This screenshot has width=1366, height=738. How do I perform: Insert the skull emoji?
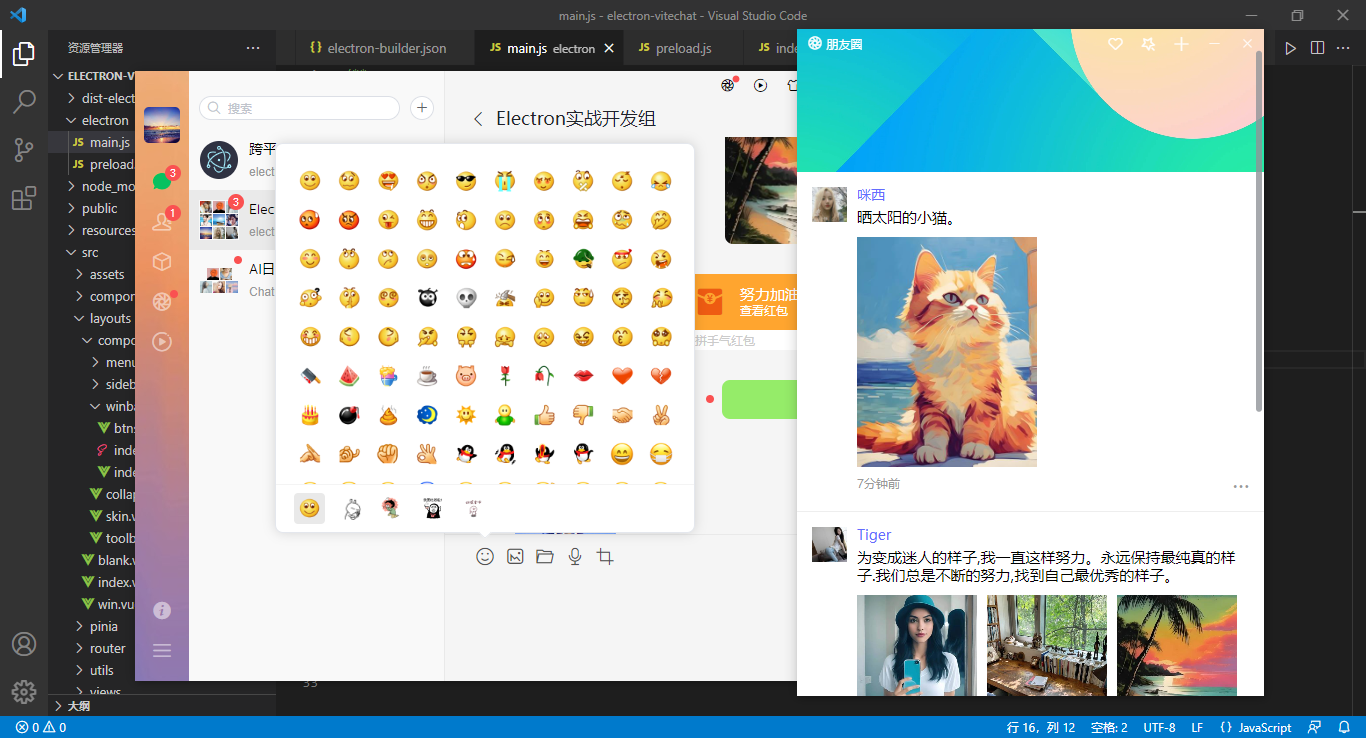tap(466, 298)
